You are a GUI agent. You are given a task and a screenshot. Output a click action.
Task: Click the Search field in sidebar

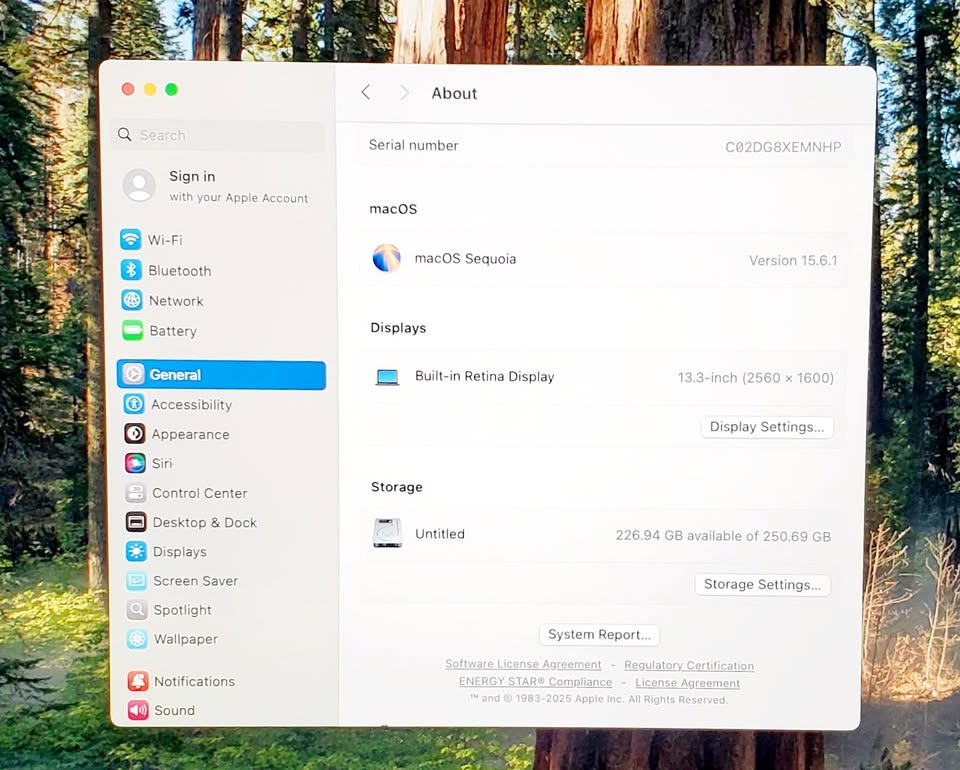[x=218, y=135]
